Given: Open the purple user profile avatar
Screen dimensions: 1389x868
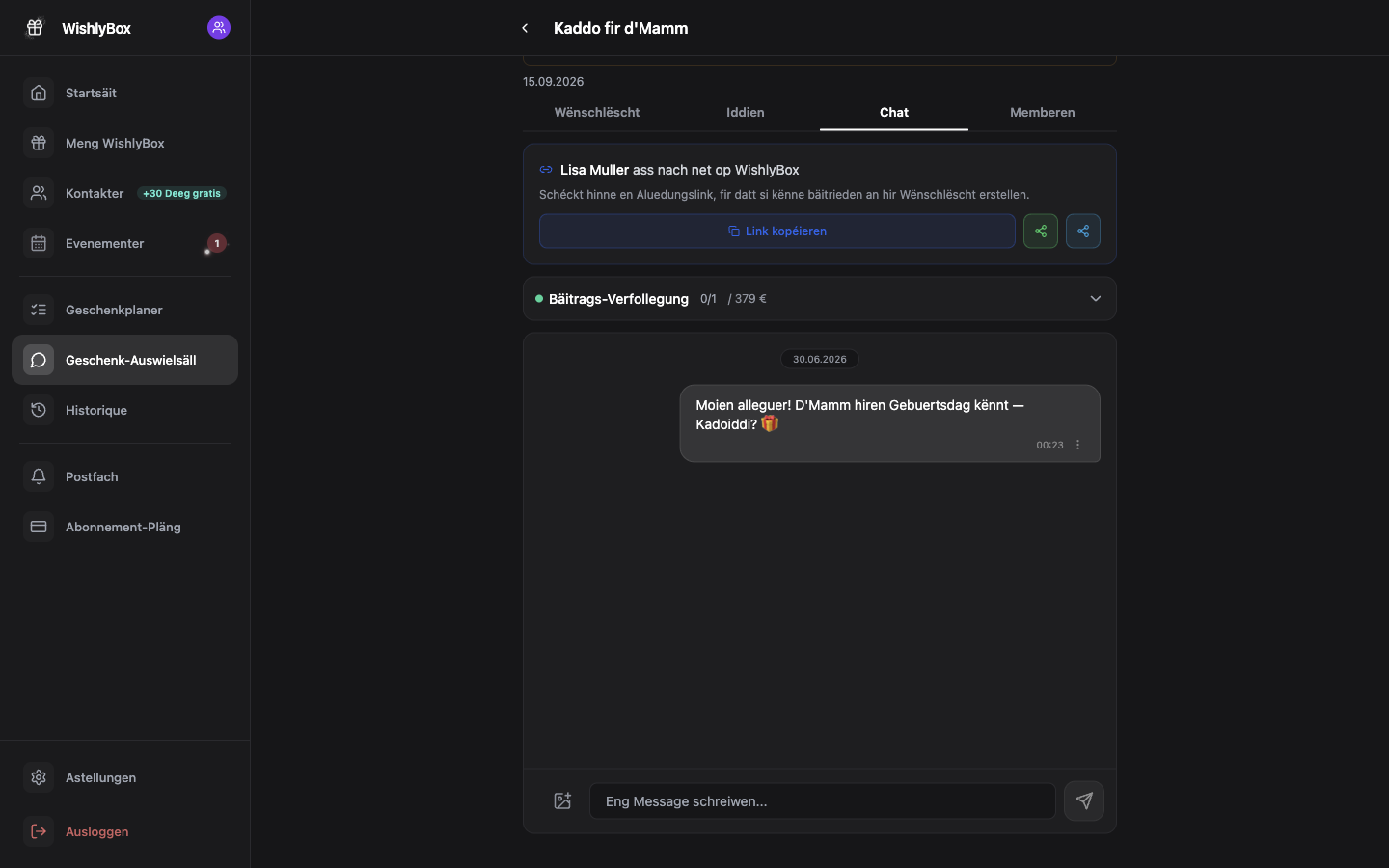Looking at the screenshot, I should pyautogui.click(x=219, y=28).
